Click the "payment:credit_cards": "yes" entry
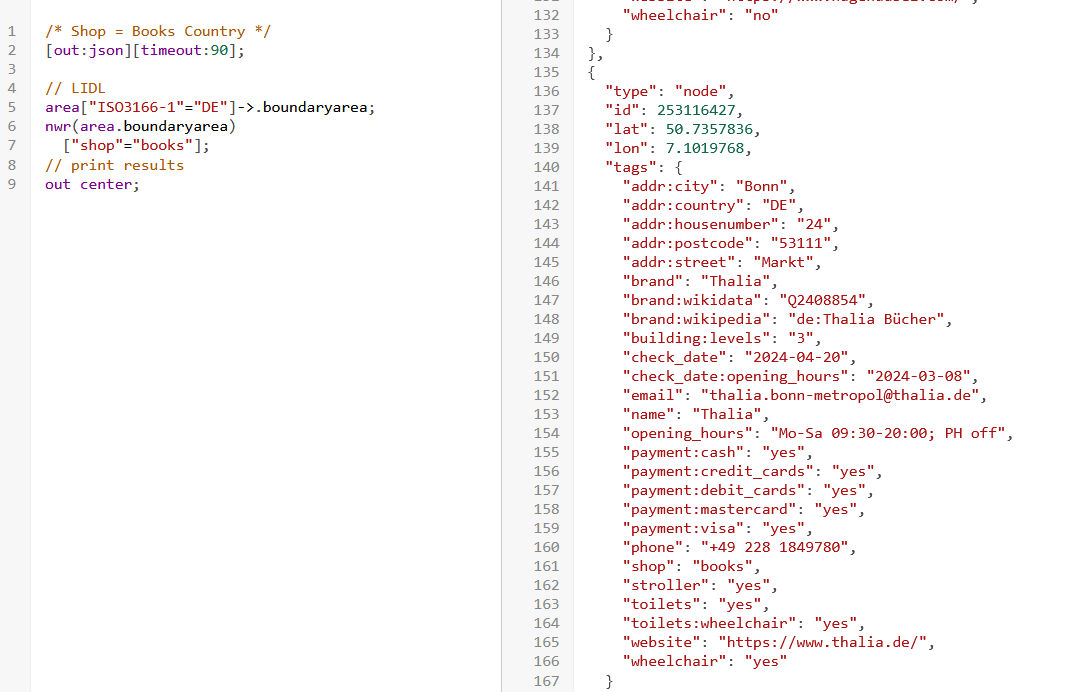Screen dimensions: 1084x692 752,471
